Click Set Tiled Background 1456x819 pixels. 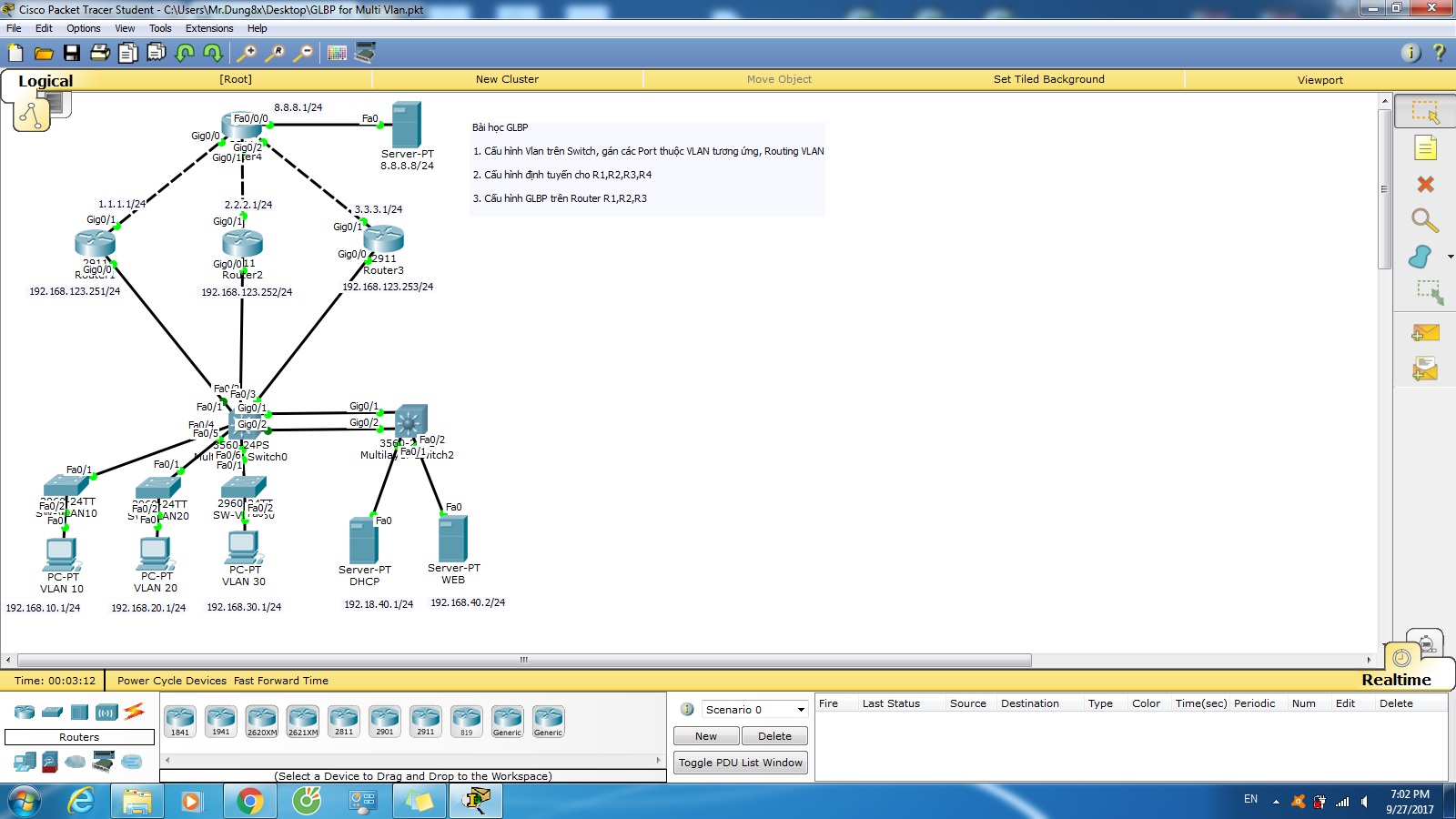point(1048,79)
